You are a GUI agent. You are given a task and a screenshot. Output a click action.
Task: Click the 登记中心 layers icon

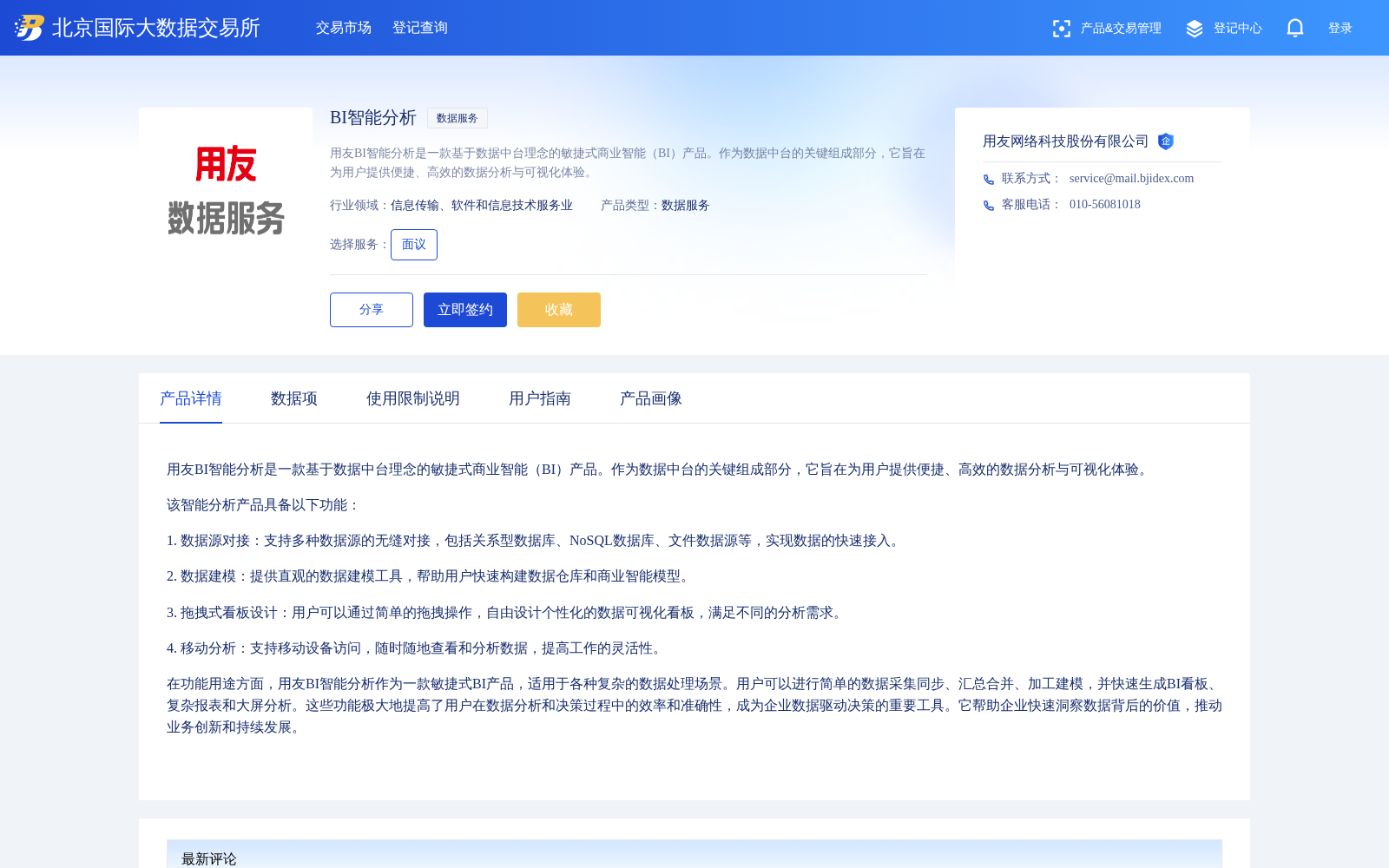1195,29
